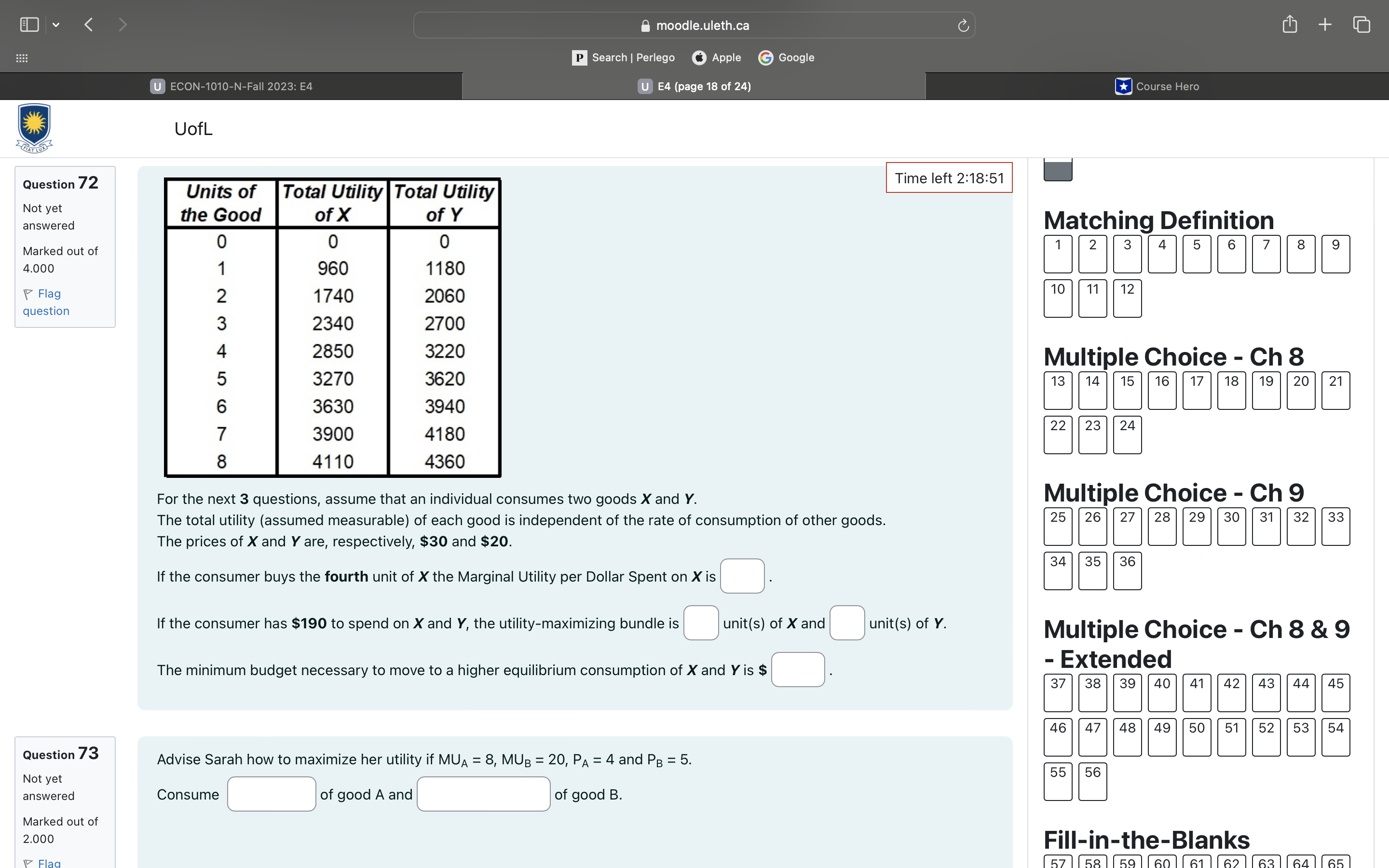Click the forward navigation arrow

click(x=123, y=24)
